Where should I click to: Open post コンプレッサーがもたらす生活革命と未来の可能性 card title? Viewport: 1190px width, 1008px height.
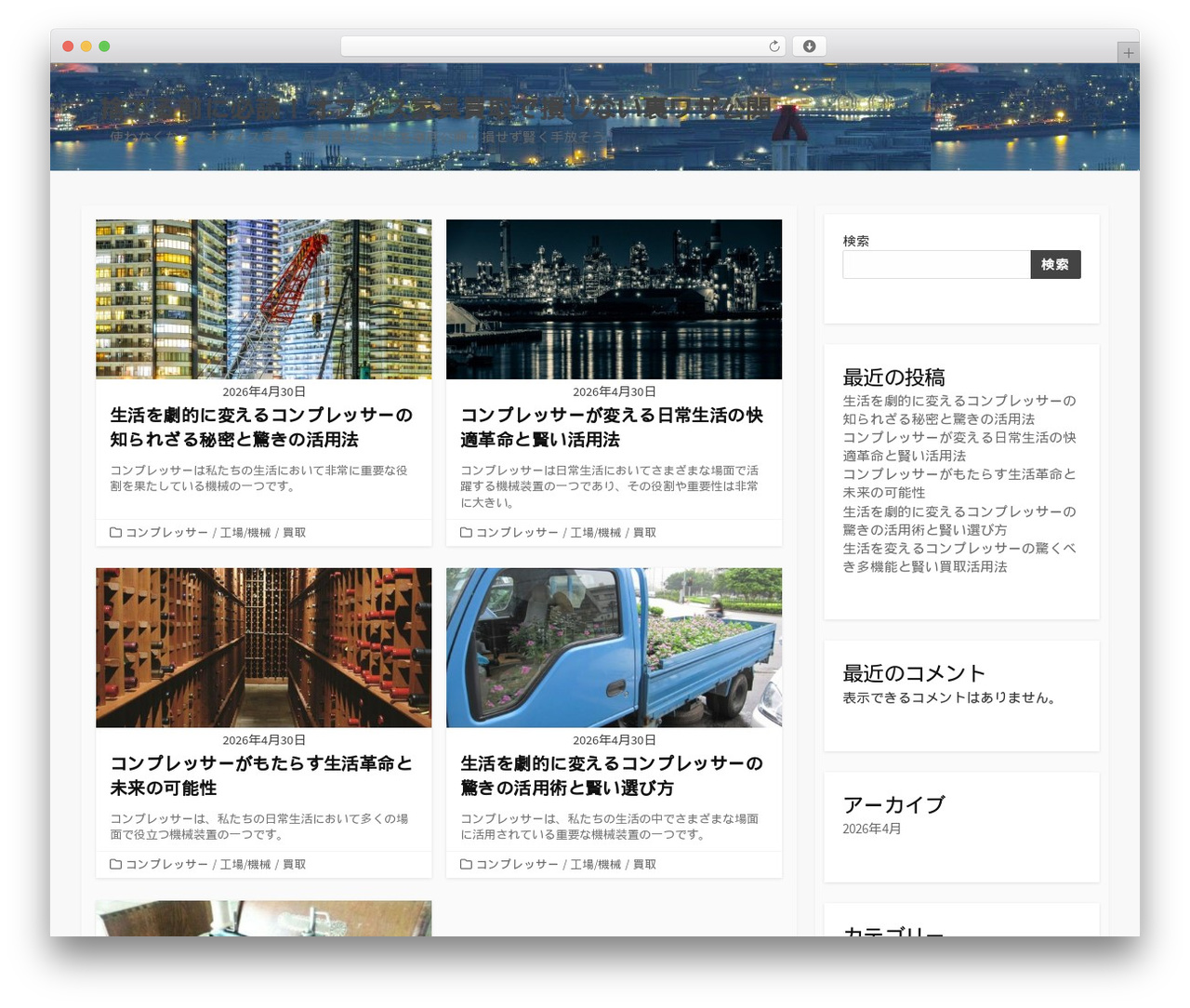coord(261,776)
